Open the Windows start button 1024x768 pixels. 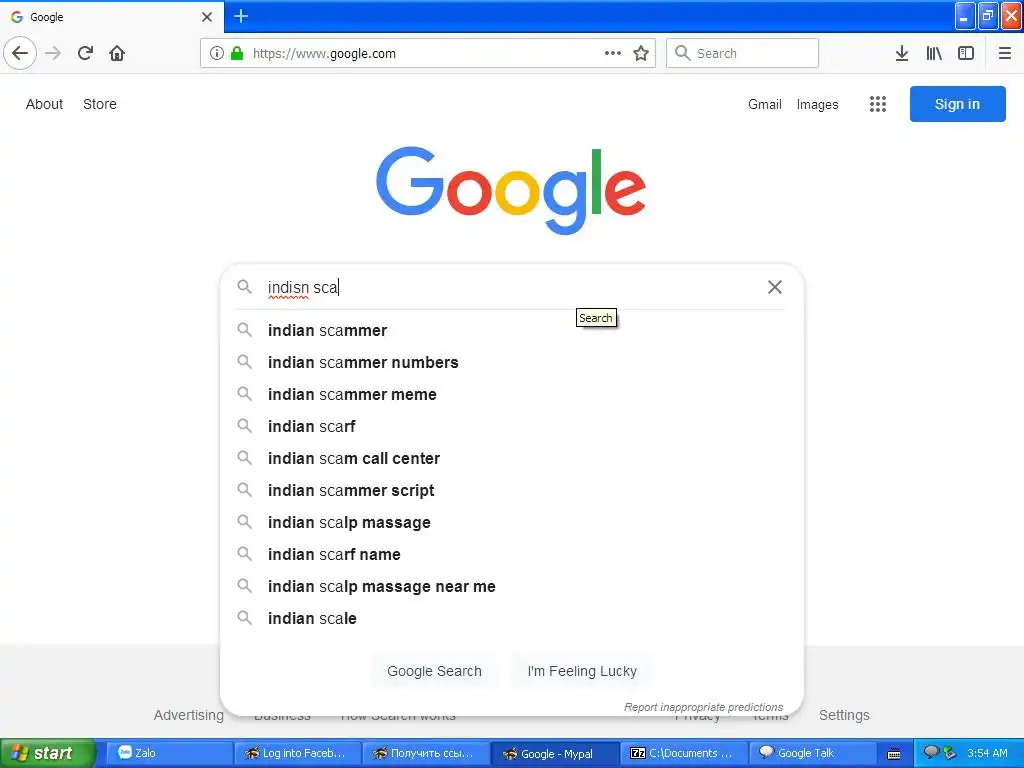tap(47, 753)
